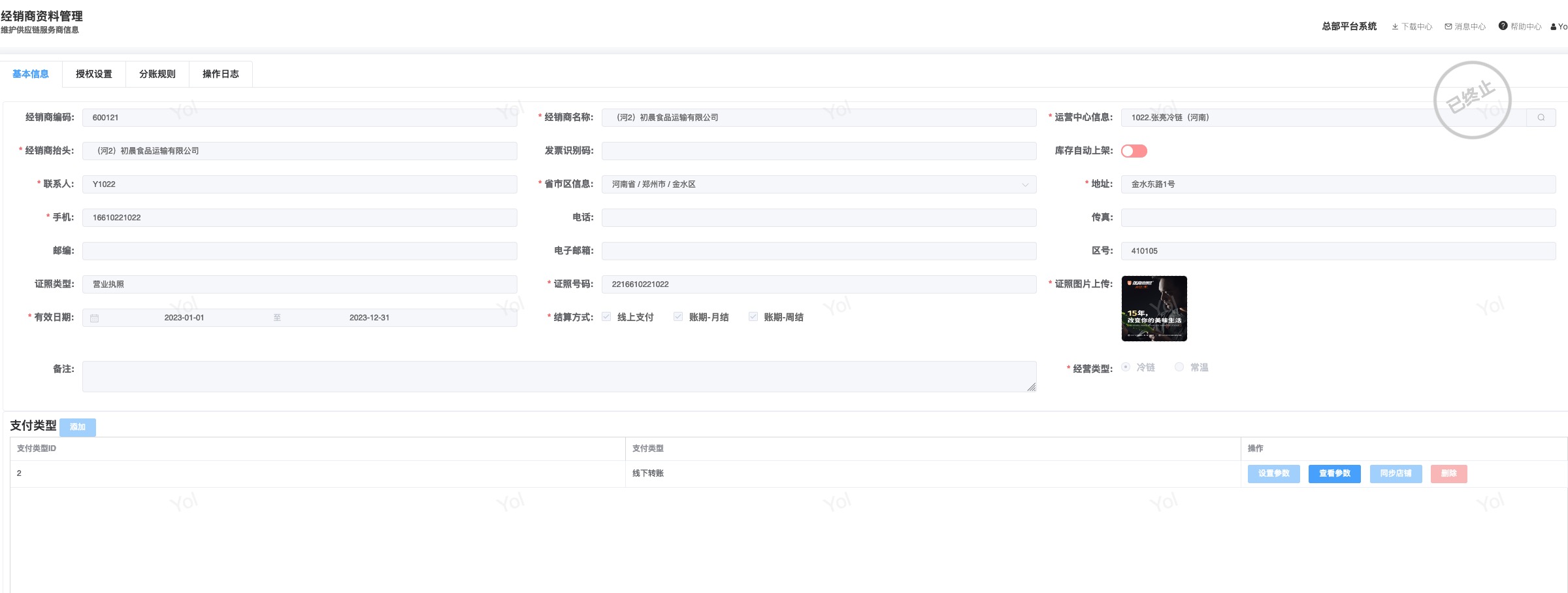The width and height of the screenshot is (1568, 593).
Task: Click the 总部平台系统 title
Action: pyautogui.click(x=1349, y=26)
